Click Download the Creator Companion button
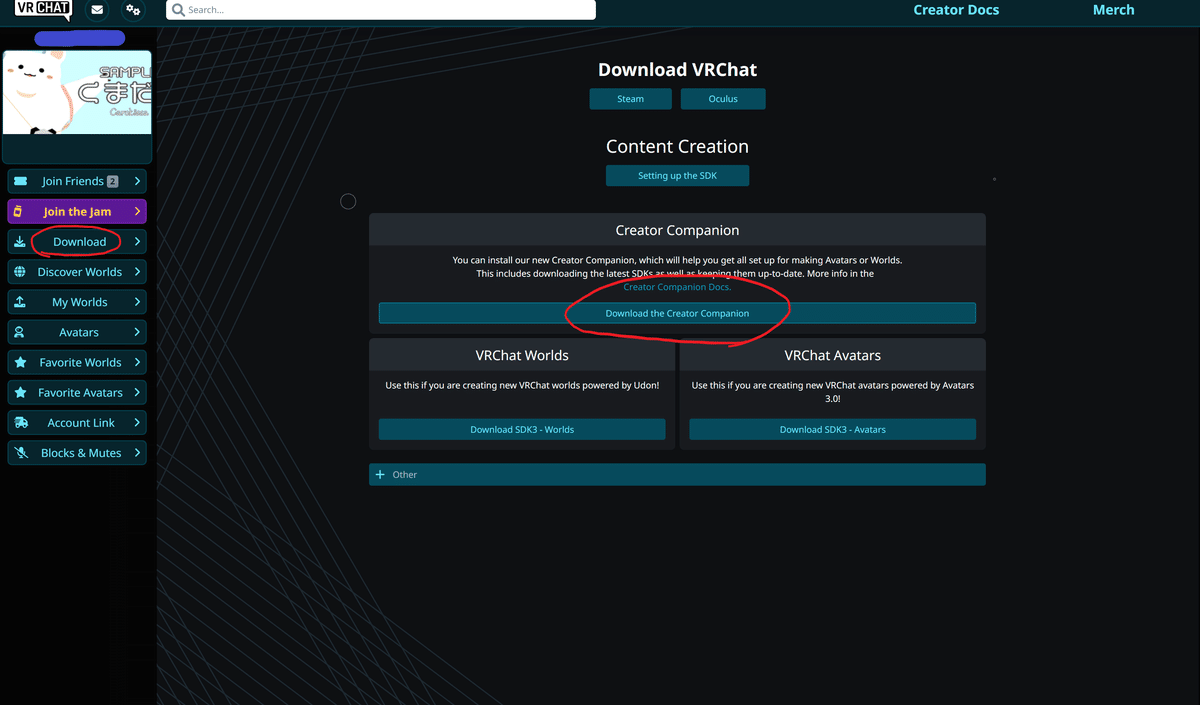 point(677,313)
